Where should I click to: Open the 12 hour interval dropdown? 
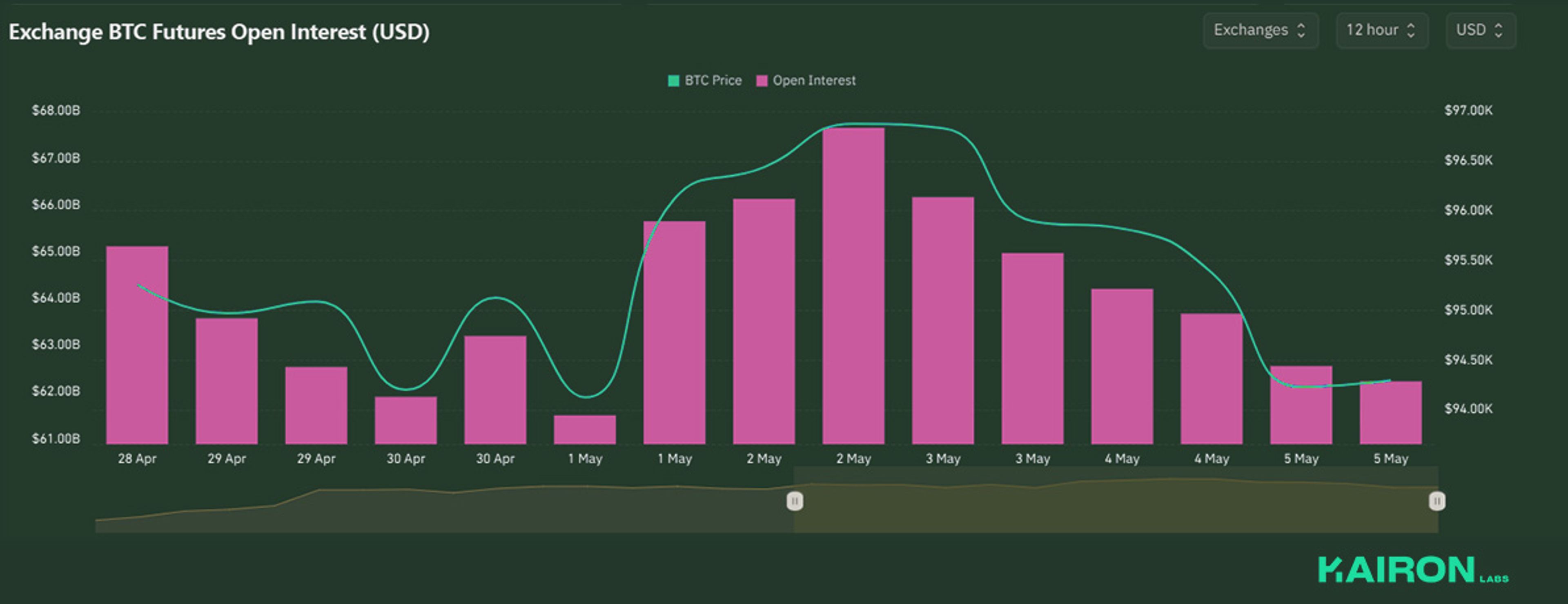(1381, 31)
